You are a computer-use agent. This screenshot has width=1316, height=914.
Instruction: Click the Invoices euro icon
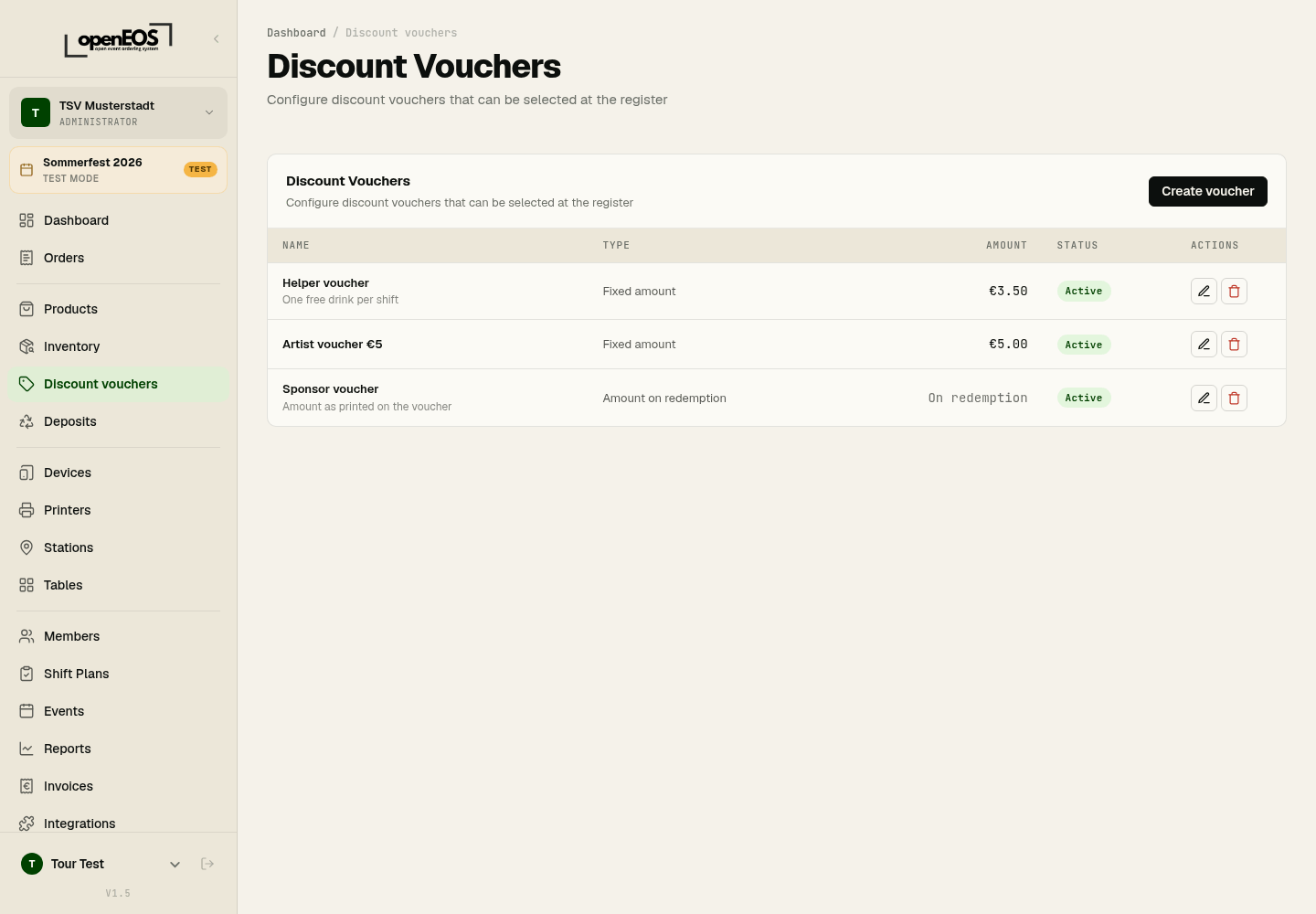[x=27, y=786]
